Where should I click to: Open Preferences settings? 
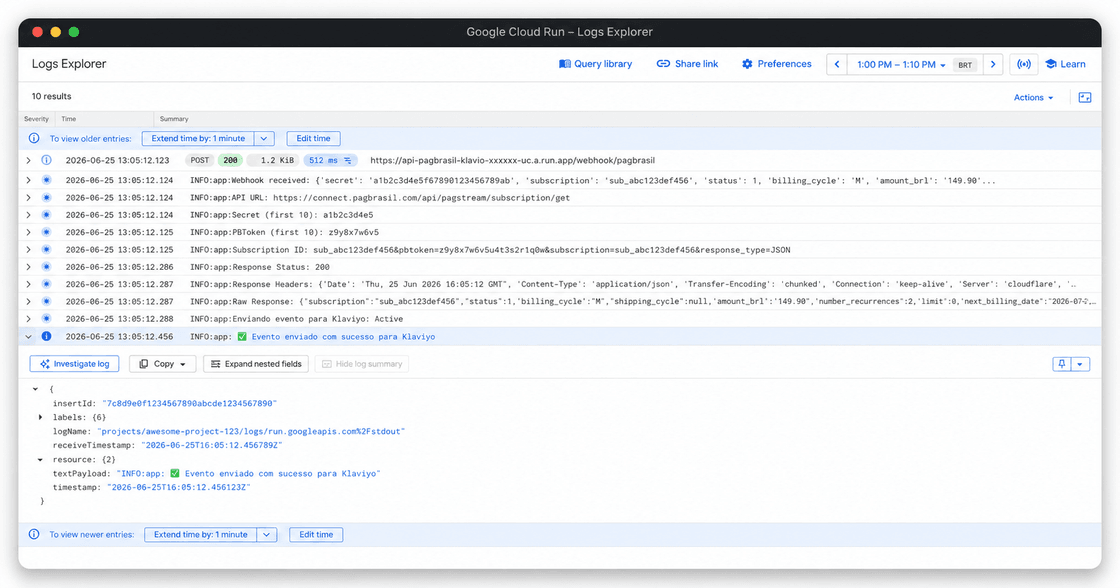pos(776,64)
